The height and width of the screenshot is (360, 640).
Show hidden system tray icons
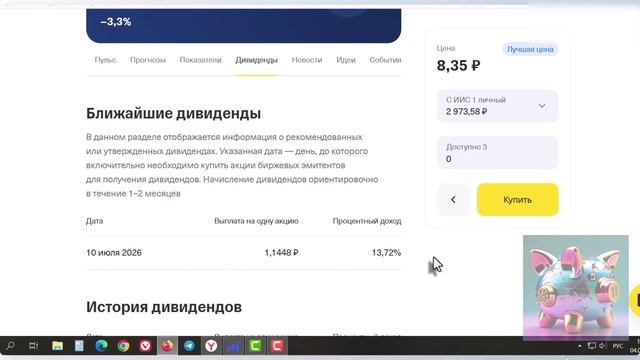580,346
